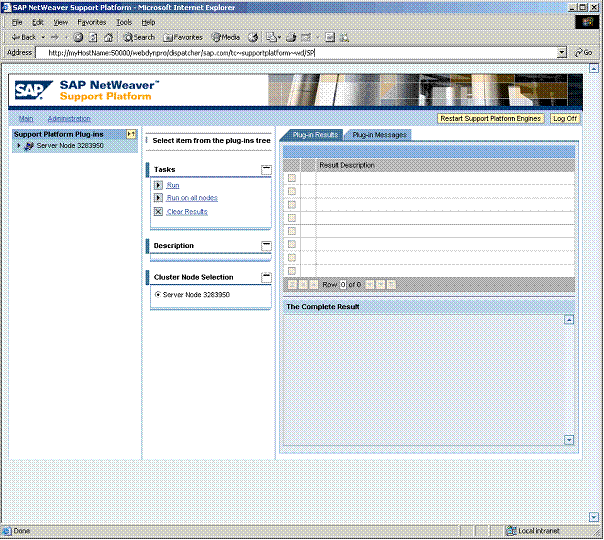Click the next-row button right of 'of 0'
604x540 pixels.
pos(369,285)
